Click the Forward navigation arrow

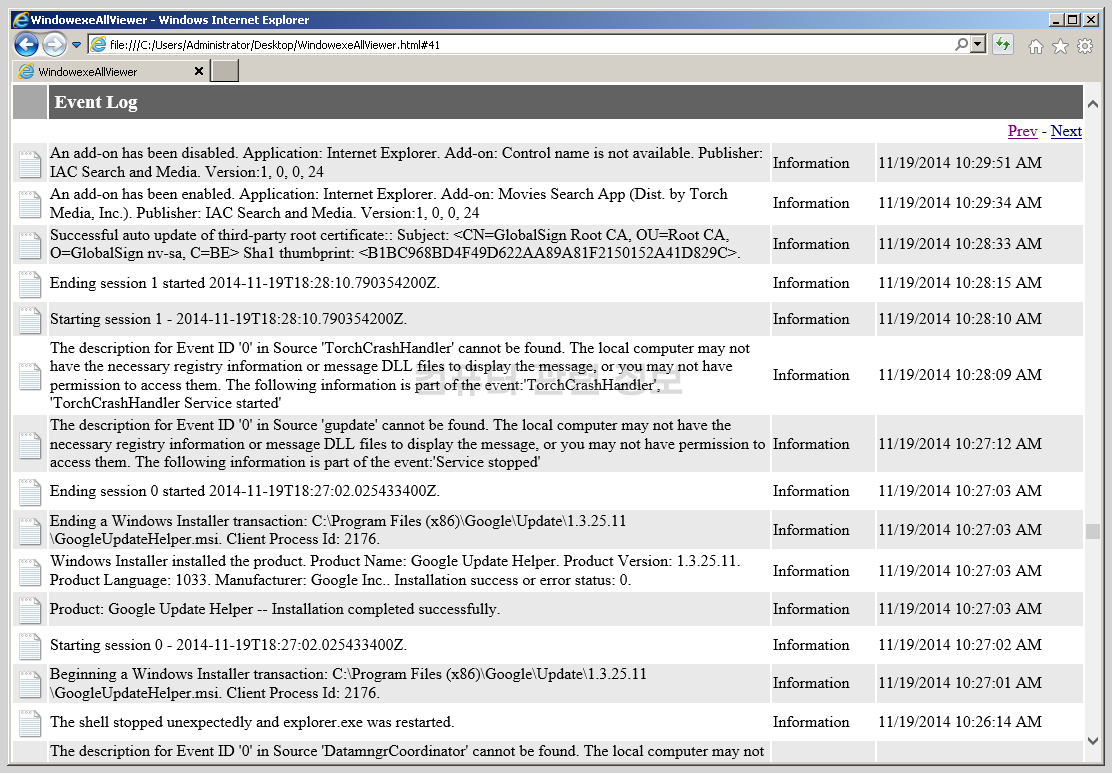coord(54,45)
